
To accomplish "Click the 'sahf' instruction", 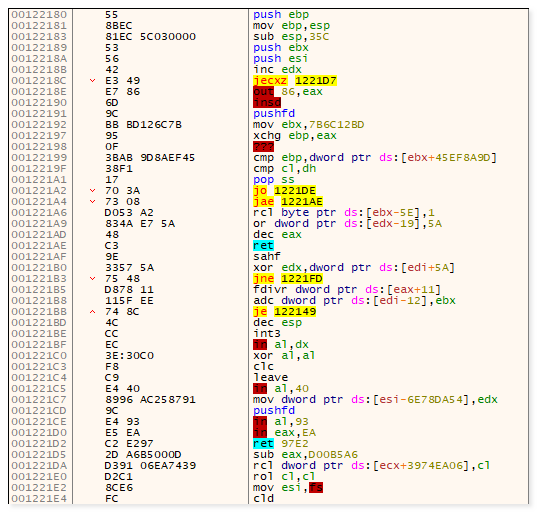I will [x=267, y=257].
